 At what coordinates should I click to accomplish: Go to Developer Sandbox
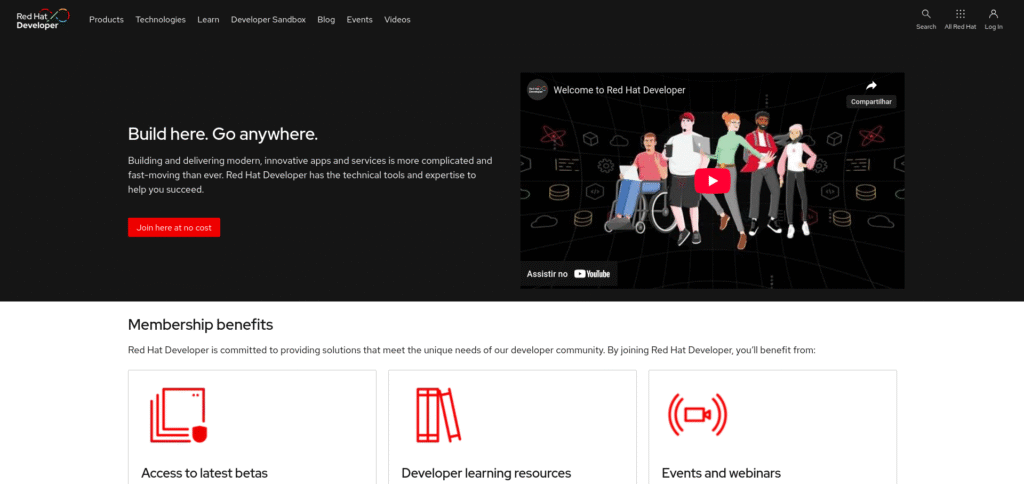coord(268,20)
